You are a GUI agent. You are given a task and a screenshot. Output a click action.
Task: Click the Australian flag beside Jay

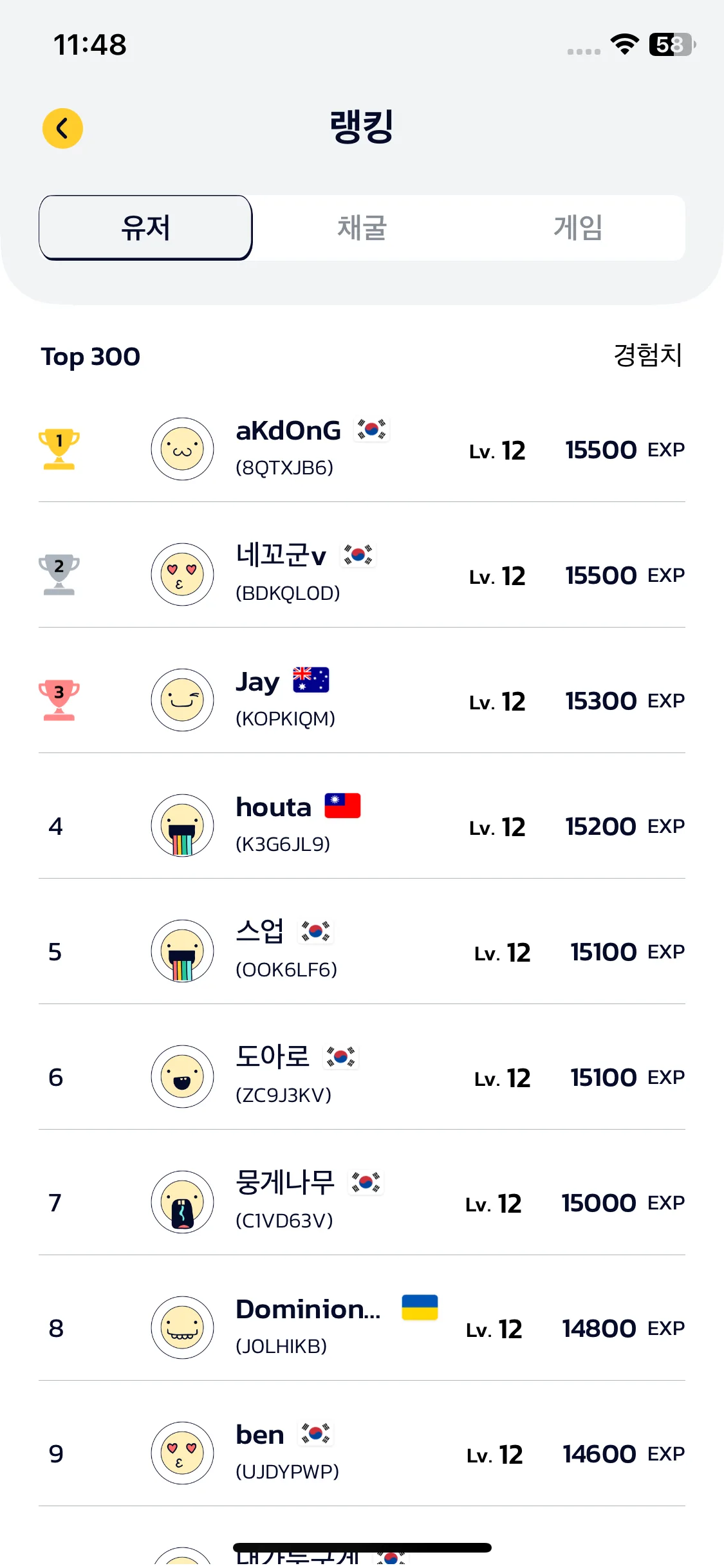[311, 680]
